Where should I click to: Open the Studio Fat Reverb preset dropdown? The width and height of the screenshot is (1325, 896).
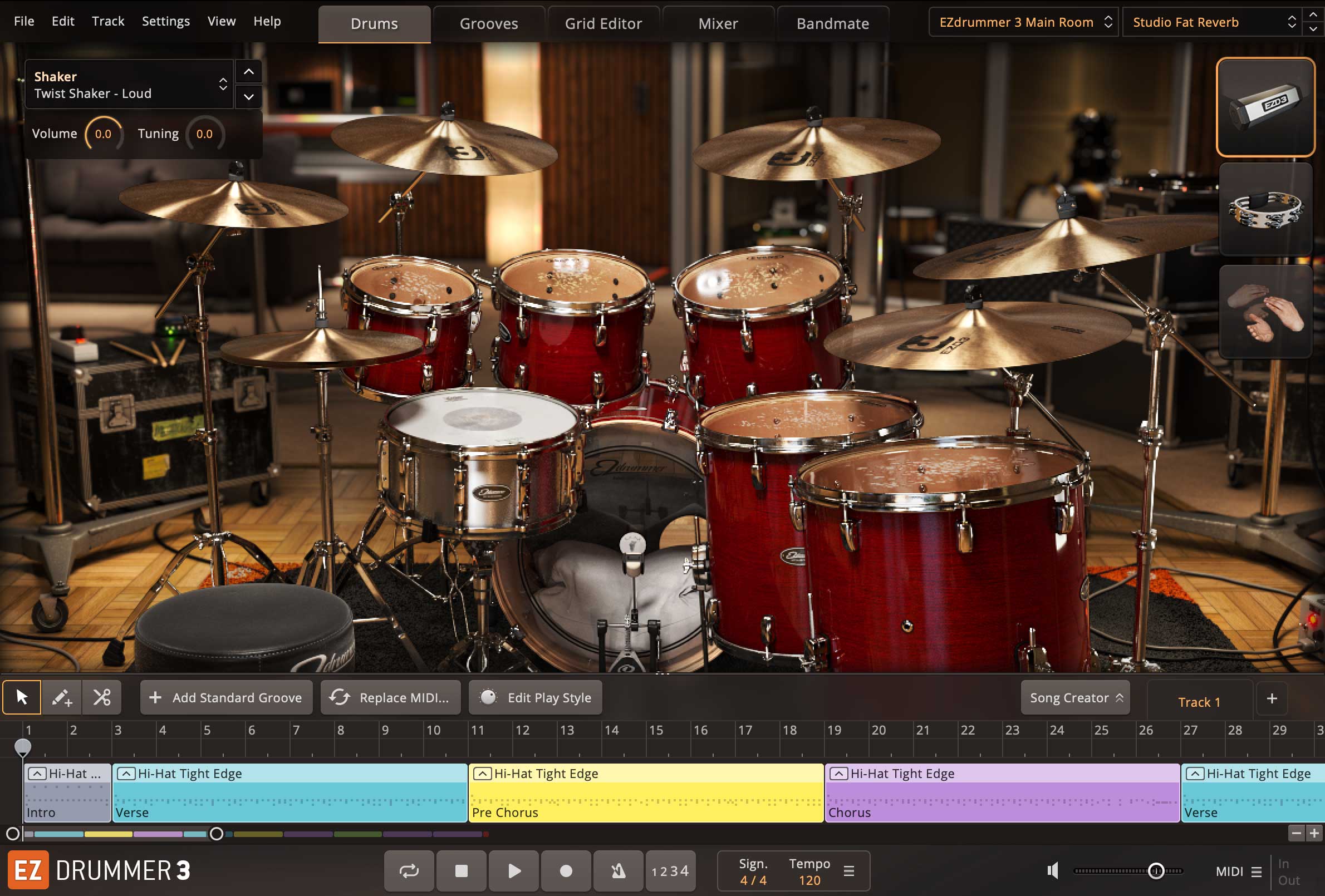(x=1213, y=22)
